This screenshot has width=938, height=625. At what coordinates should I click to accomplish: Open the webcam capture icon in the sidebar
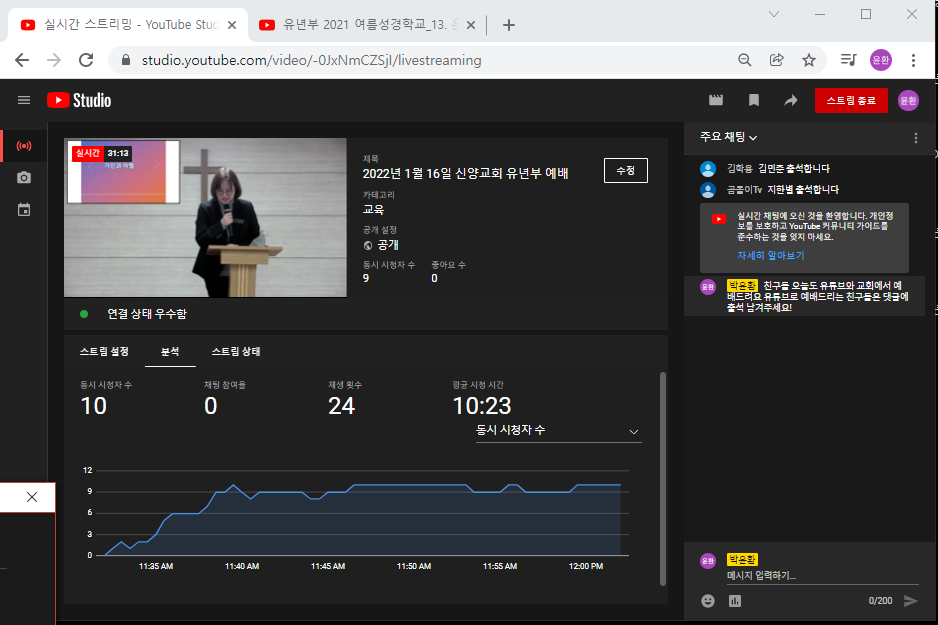pyautogui.click(x=22, y=177)
